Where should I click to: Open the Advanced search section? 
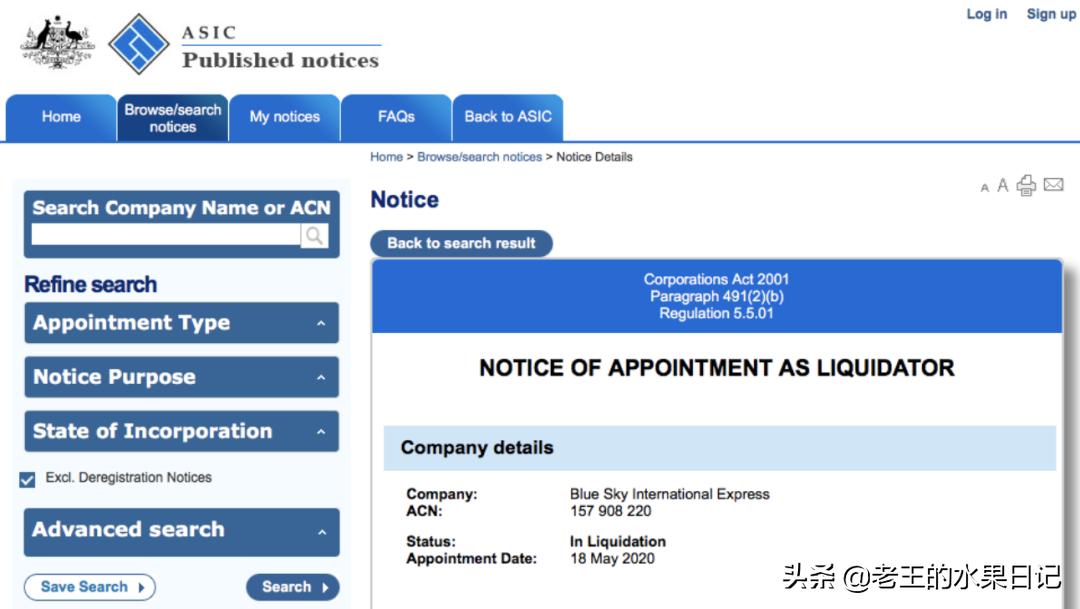[181, 530]
